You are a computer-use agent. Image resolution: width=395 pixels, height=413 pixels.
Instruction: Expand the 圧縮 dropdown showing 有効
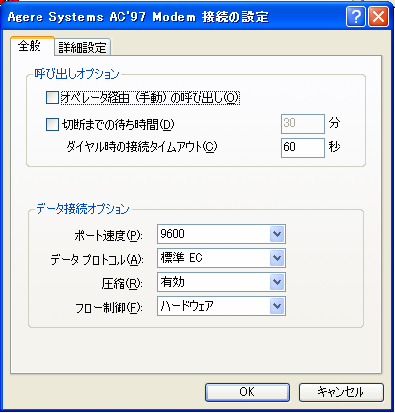[x=221, y=282]
